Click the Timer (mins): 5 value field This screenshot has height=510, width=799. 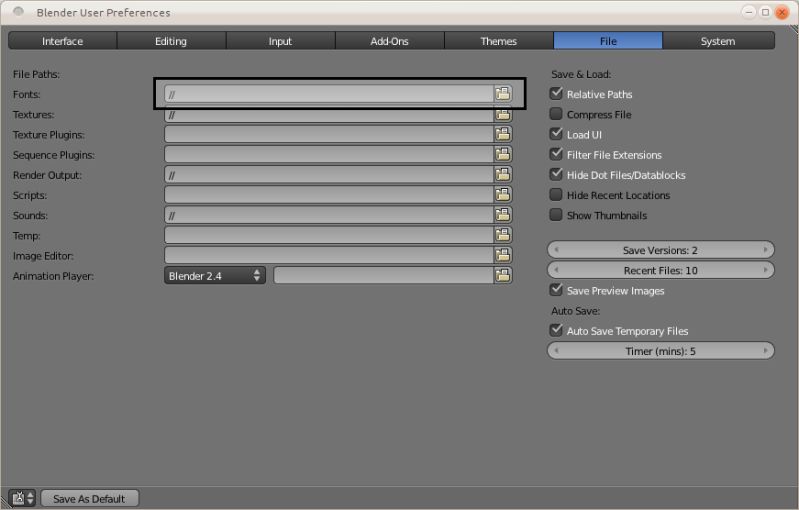pyautogui.click(x=660, y=351)
